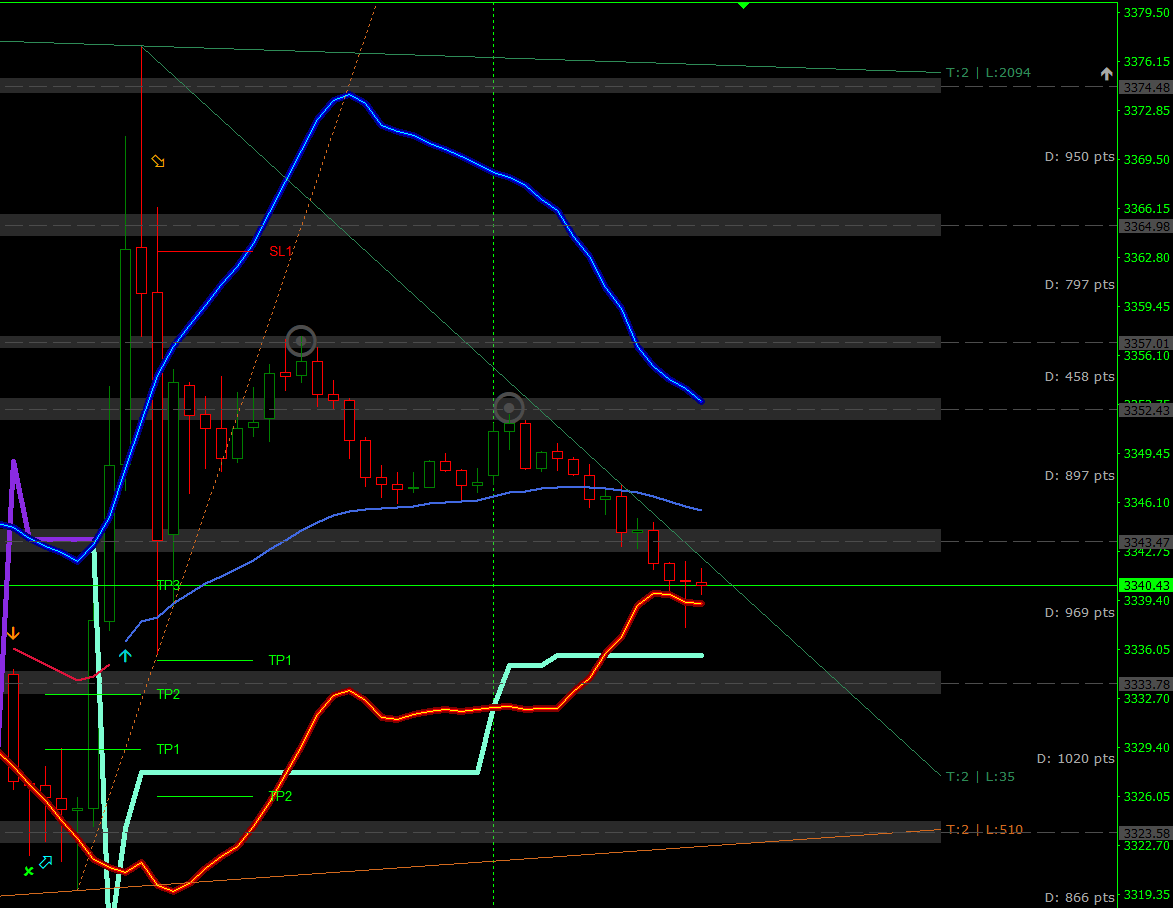This screenshot has height=908, width=1173.
Task: Click the 3359.45 value on price axis
Action: (1147, 307)
